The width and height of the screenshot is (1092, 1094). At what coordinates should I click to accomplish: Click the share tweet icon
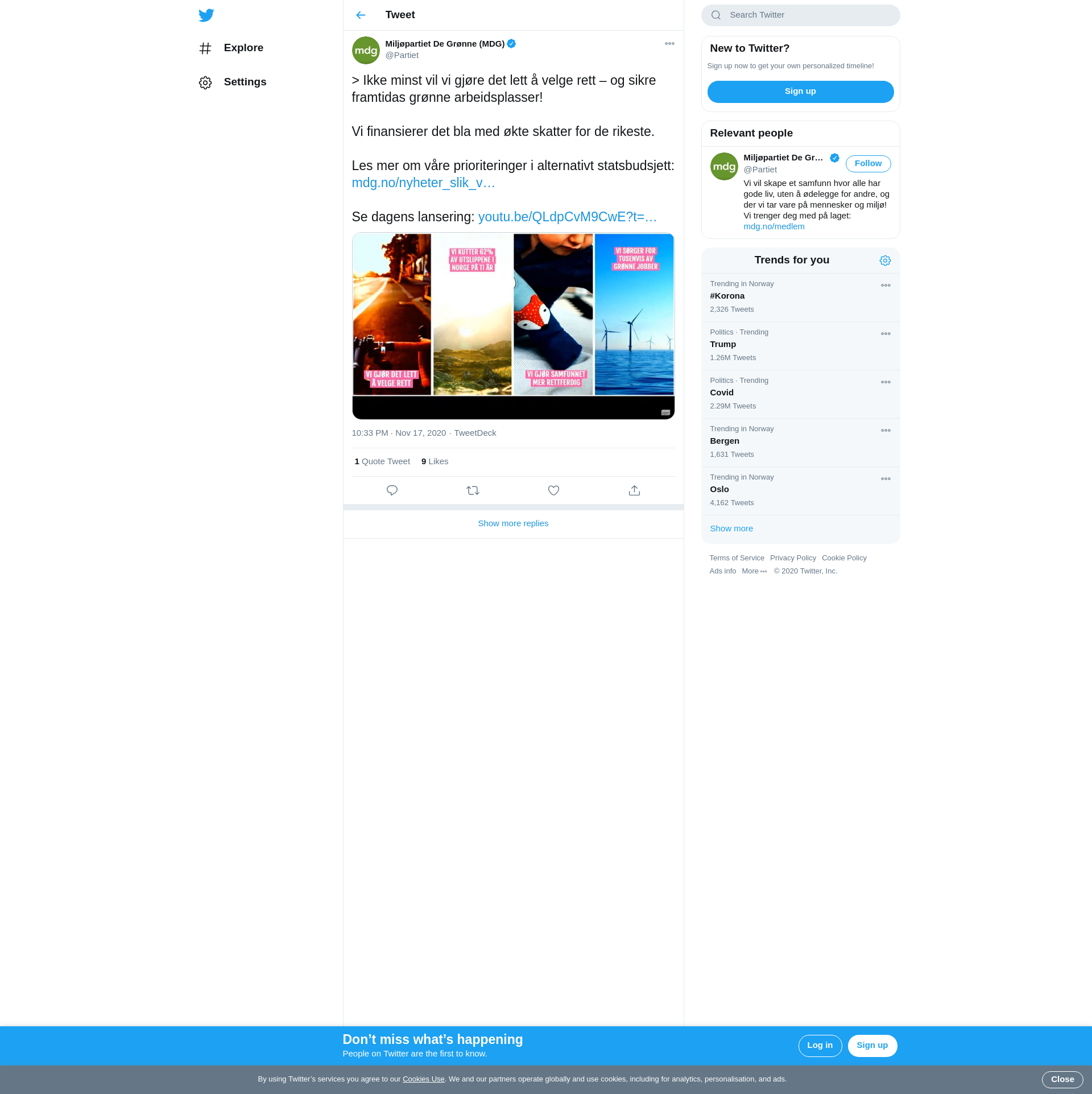coord(634,490)
